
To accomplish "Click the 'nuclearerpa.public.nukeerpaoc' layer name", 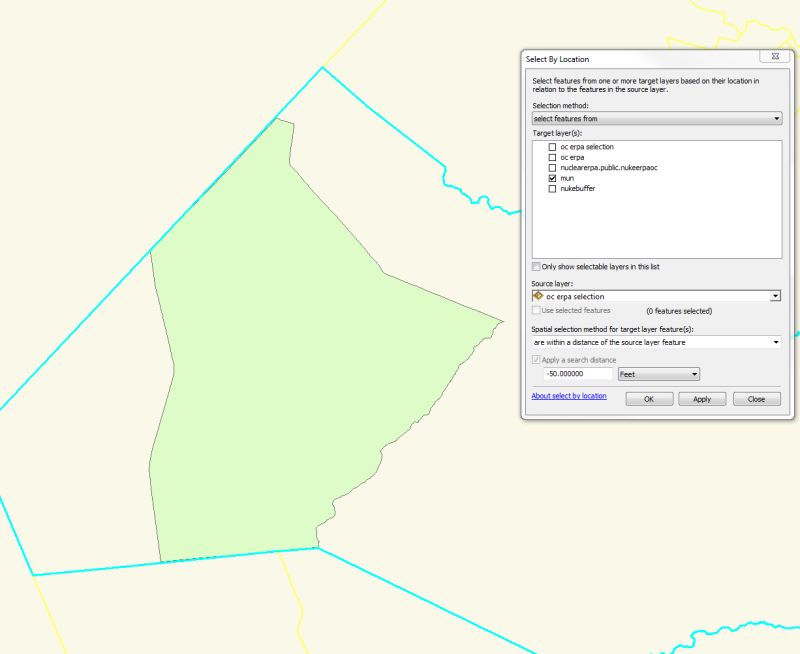I will [x=609, y=168].
